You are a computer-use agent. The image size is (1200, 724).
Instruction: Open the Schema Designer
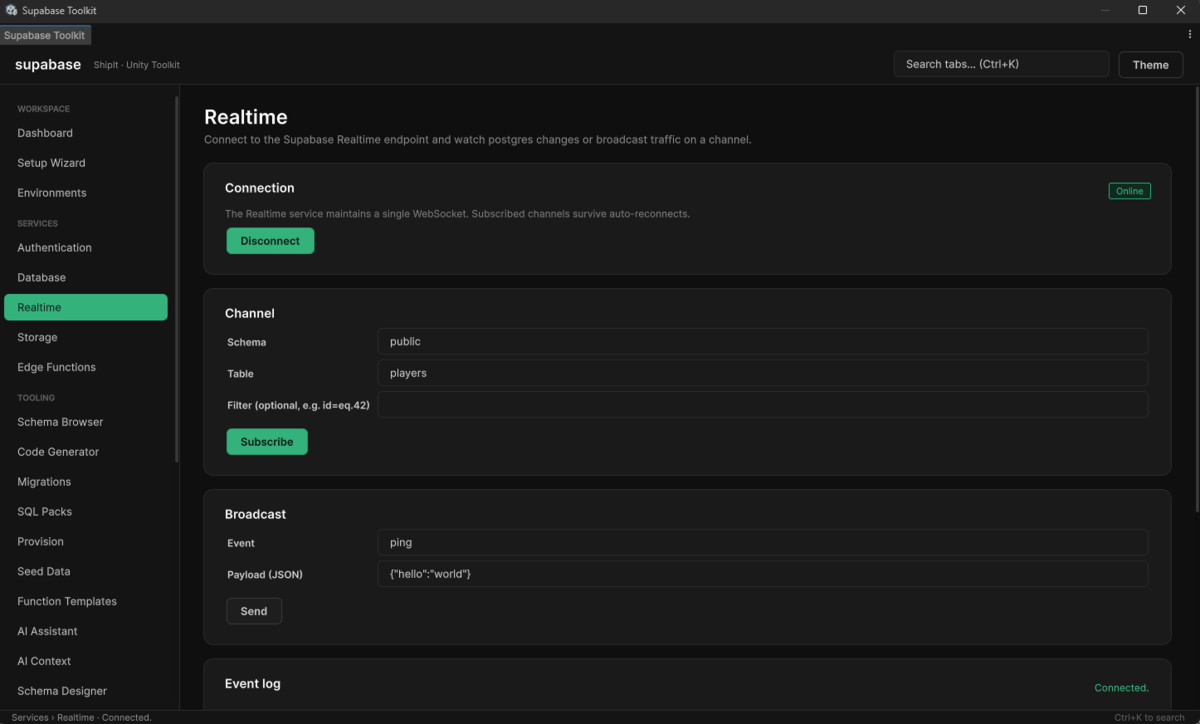pyautogui.click(x=86, y=691)
